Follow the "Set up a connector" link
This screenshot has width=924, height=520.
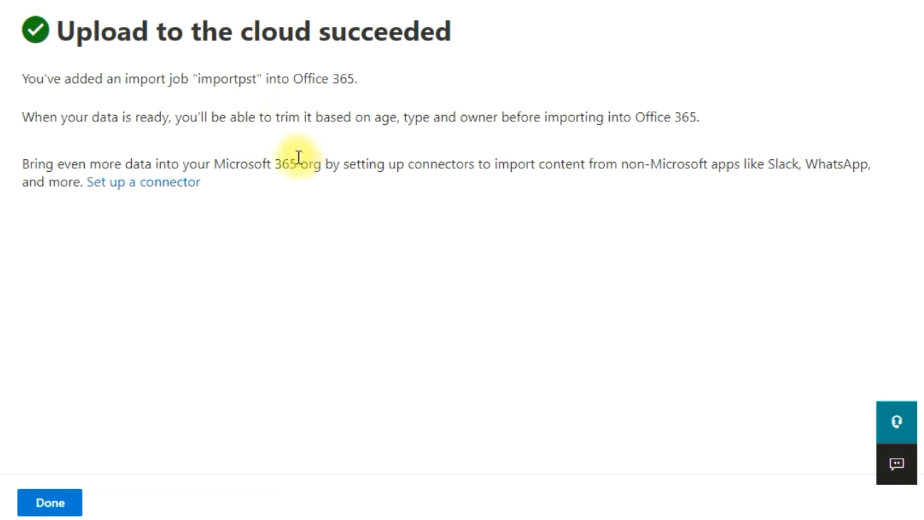tap(143, 182)
